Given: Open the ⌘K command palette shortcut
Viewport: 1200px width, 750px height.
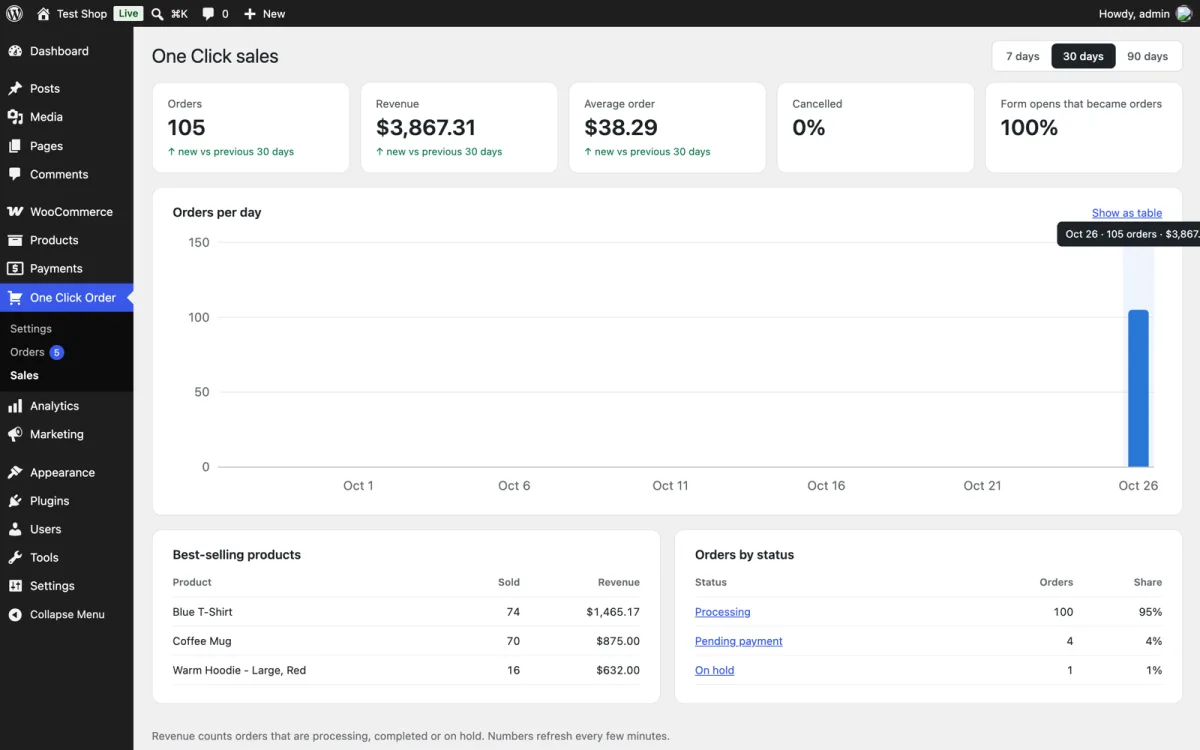Looking at the screenshot, I should click(179, 14).
